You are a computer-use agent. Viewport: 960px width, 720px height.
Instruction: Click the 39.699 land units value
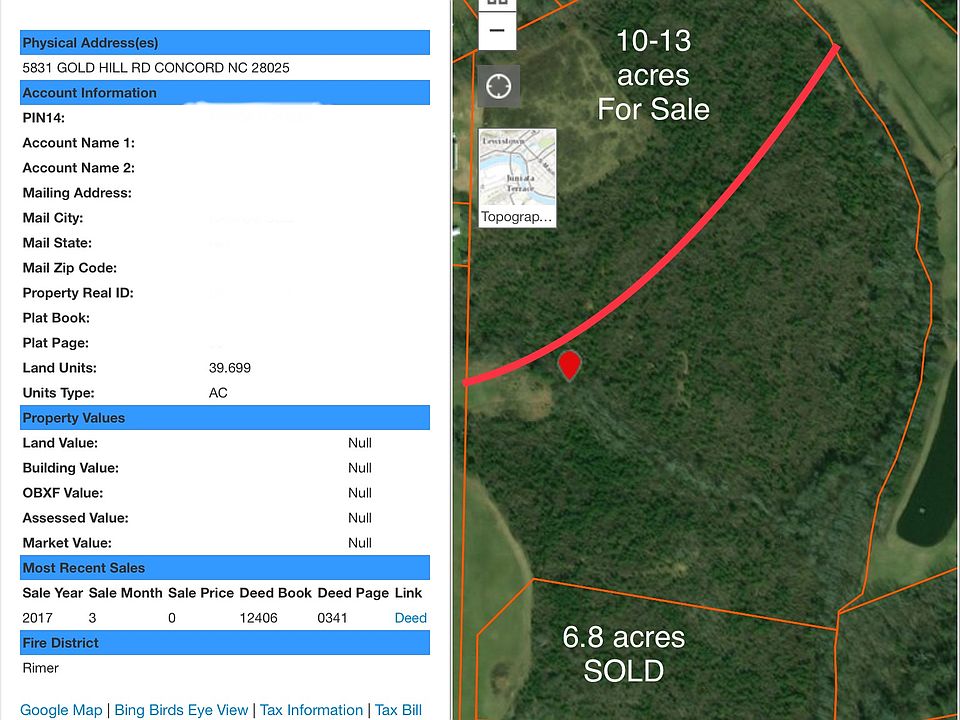click(x=229, y=368)
